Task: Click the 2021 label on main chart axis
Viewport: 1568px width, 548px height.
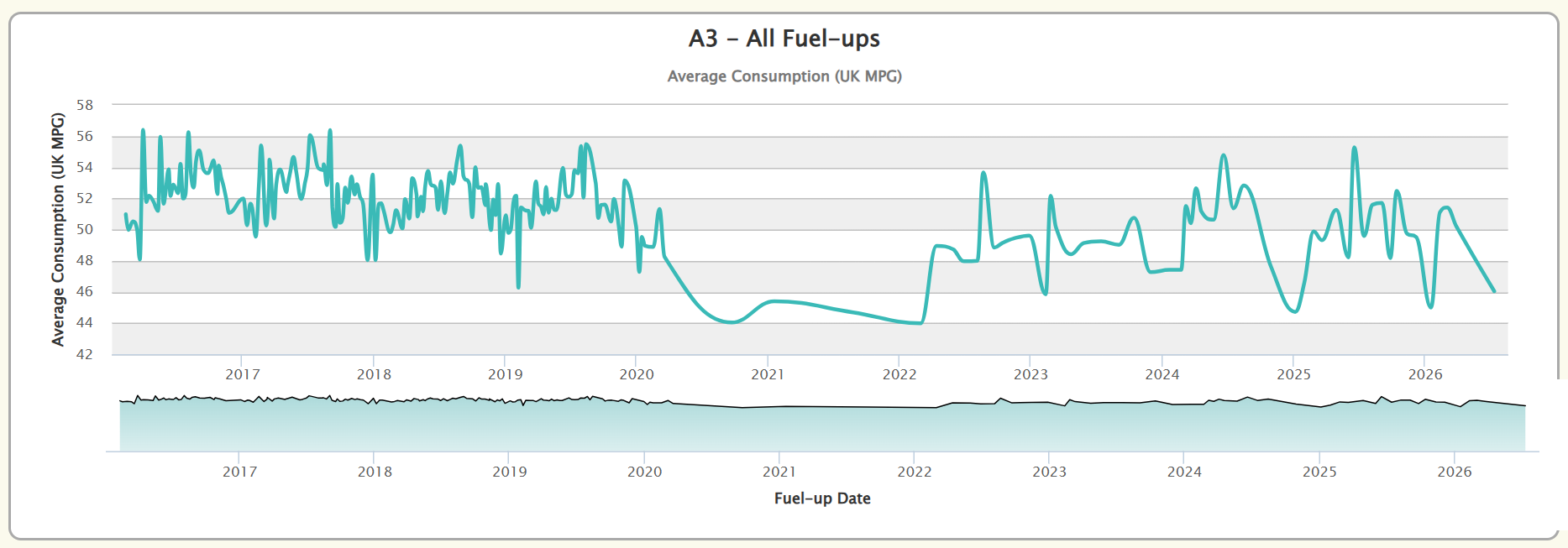Action: [x=768, y=374]
